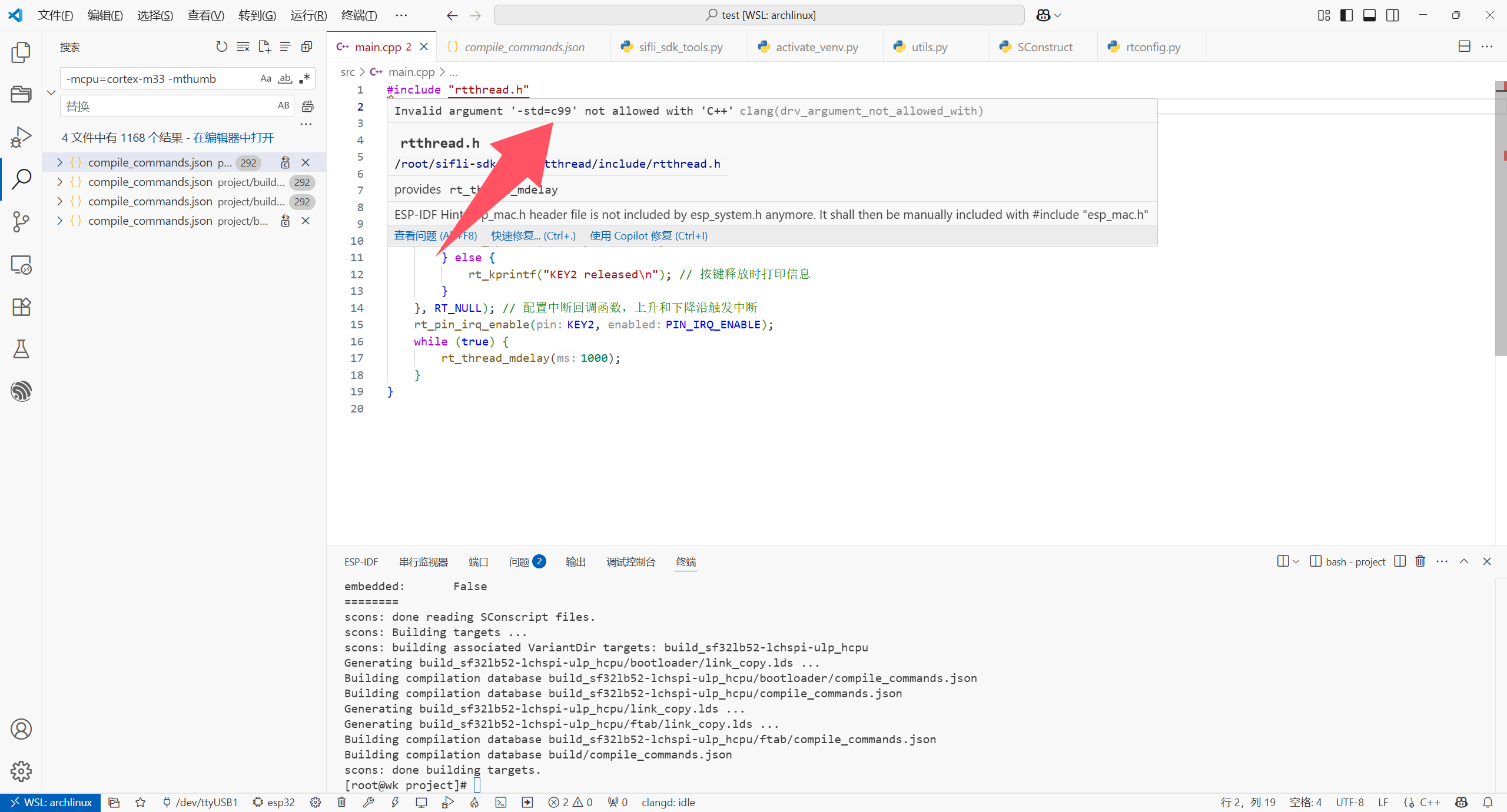
Task: Replace all in first compile_commands.json result
Action: pyautogui.click(x=285, y=162)
